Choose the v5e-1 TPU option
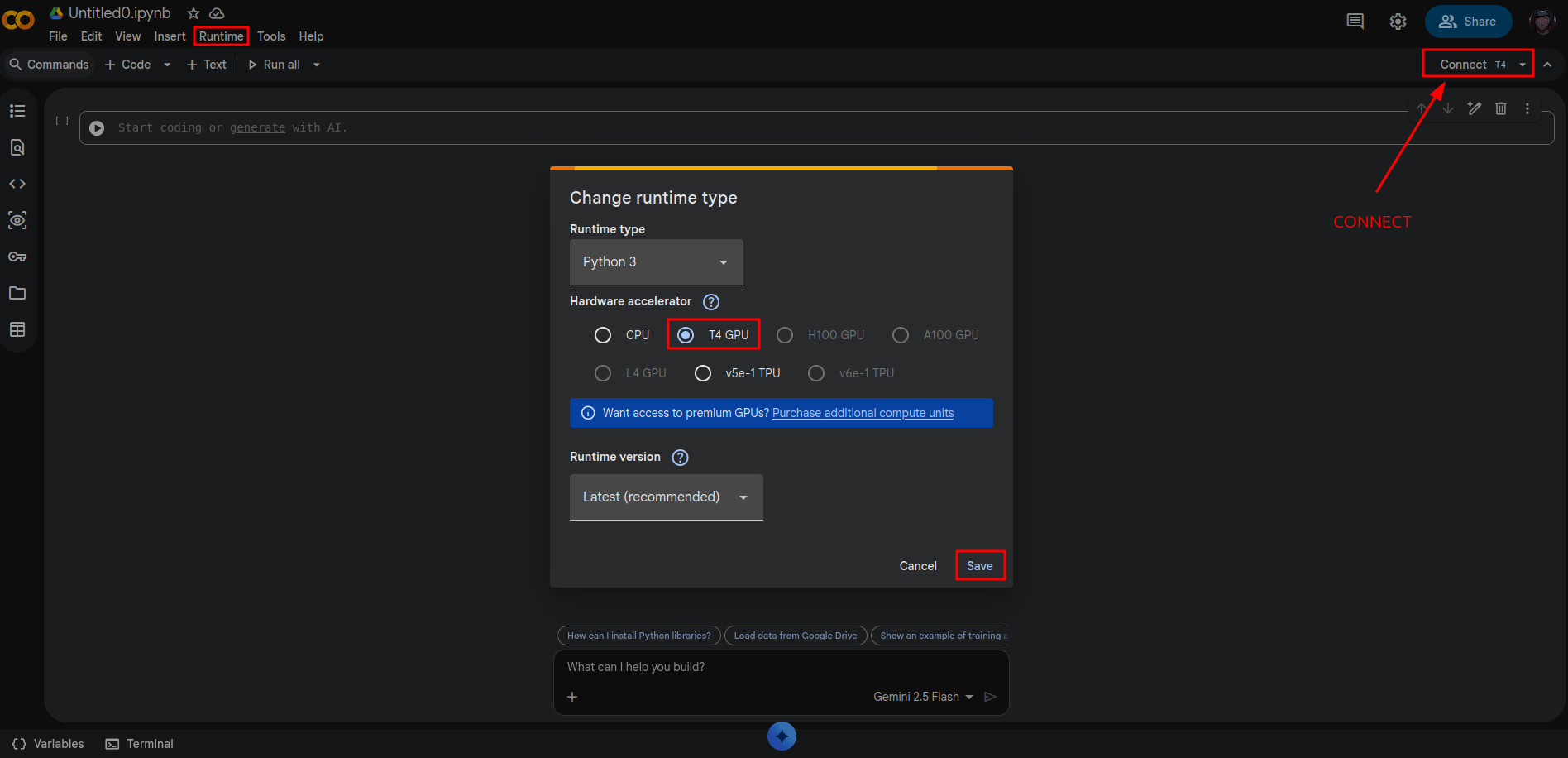 [x=703, y=373]
